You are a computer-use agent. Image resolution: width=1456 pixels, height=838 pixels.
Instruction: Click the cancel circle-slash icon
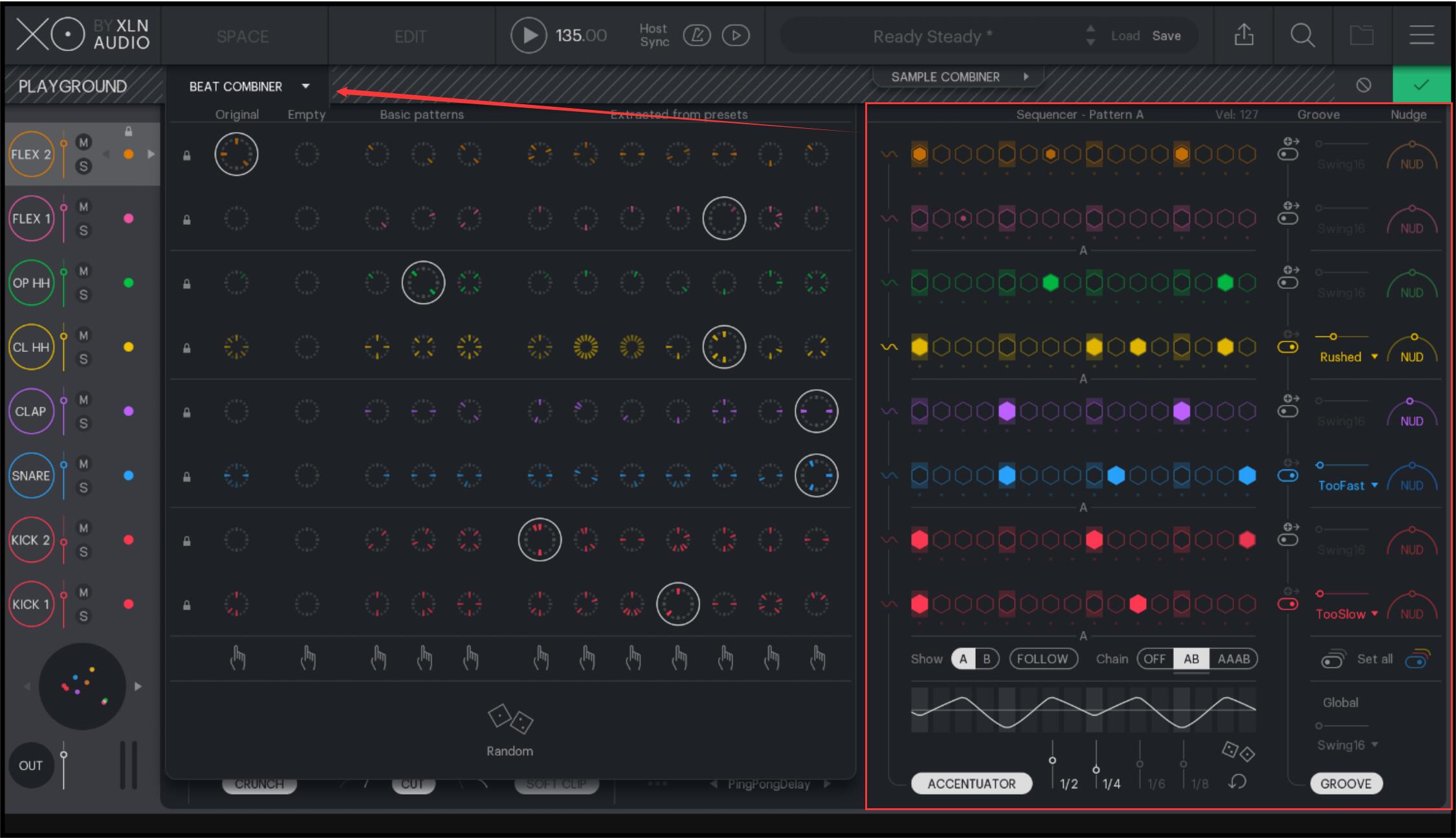pos(1363,85)
